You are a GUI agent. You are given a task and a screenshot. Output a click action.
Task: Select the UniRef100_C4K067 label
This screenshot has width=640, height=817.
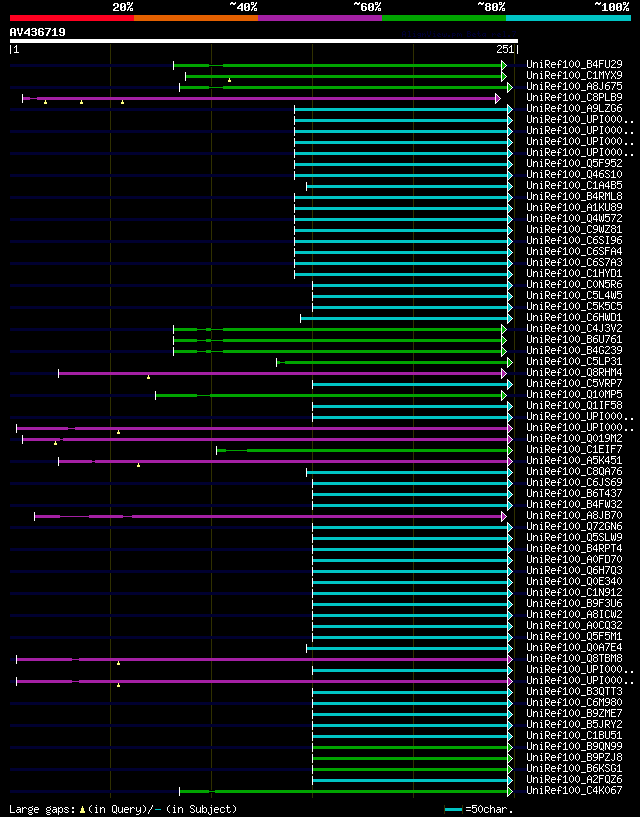pos(574,790)
